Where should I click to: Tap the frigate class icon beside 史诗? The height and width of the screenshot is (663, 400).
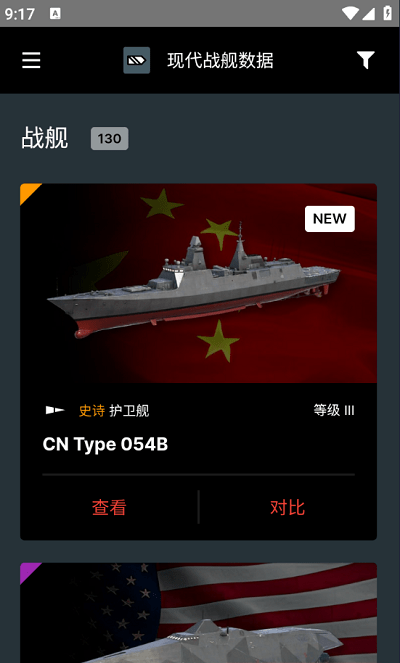tap(55, 410)
